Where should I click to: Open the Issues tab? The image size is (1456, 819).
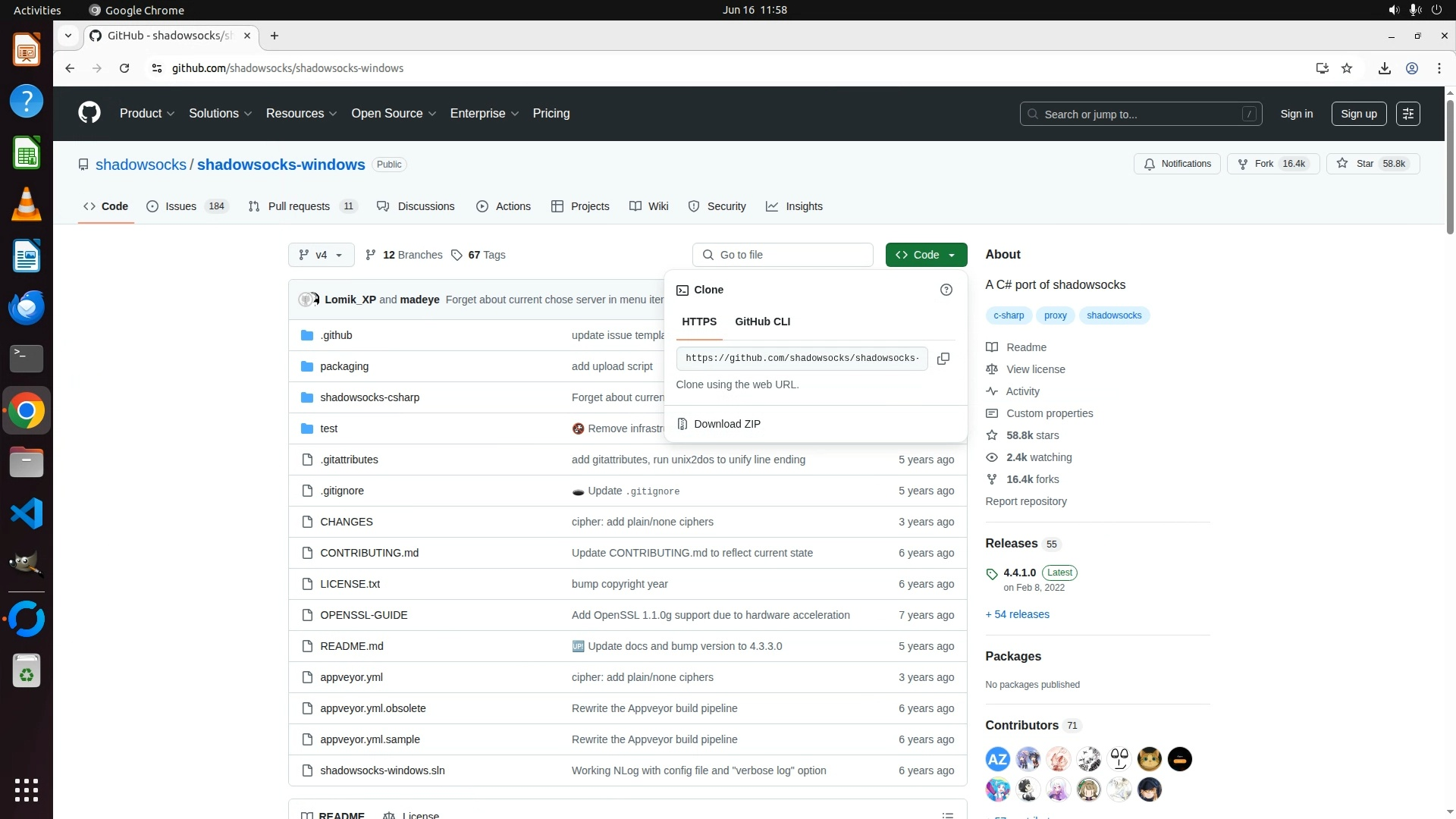pyautogui.click(x=180, y=206)
